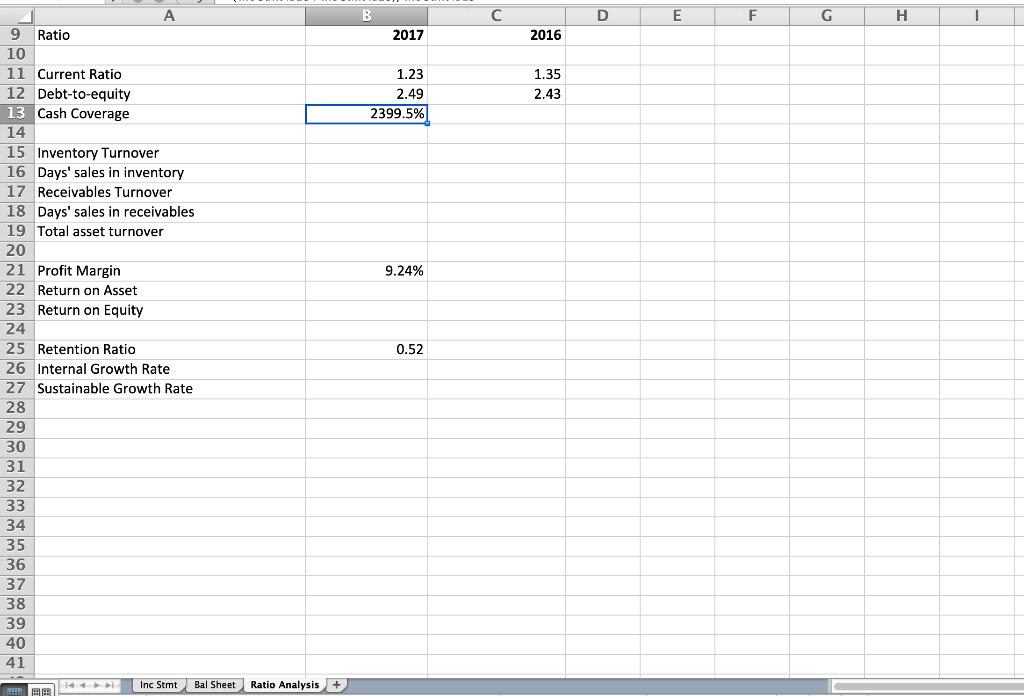The image size is (1024, 696).
Task: Switch to Page Layout view button
Action: 41,691
